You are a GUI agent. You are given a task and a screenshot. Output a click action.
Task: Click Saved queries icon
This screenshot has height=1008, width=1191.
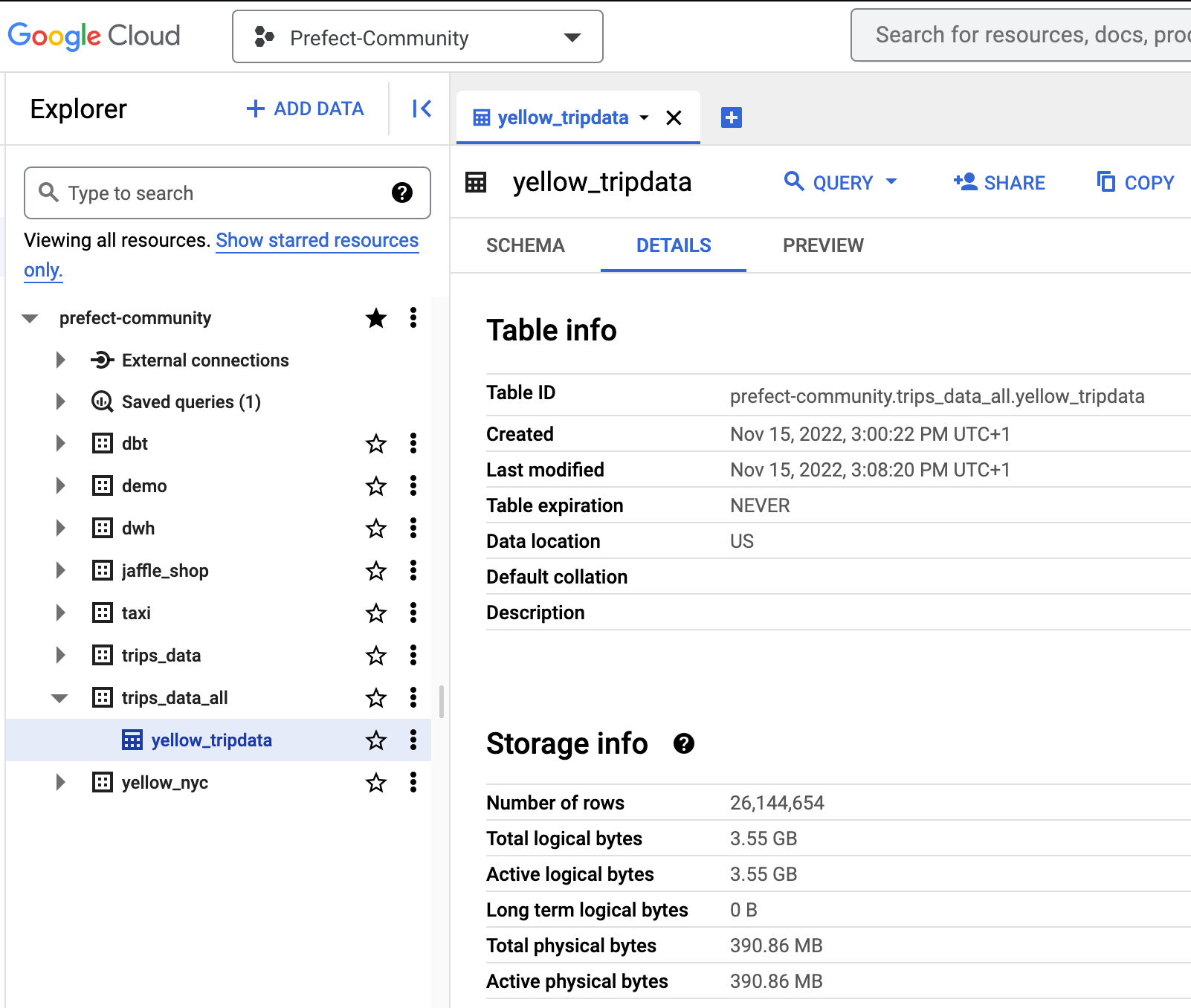102,402
